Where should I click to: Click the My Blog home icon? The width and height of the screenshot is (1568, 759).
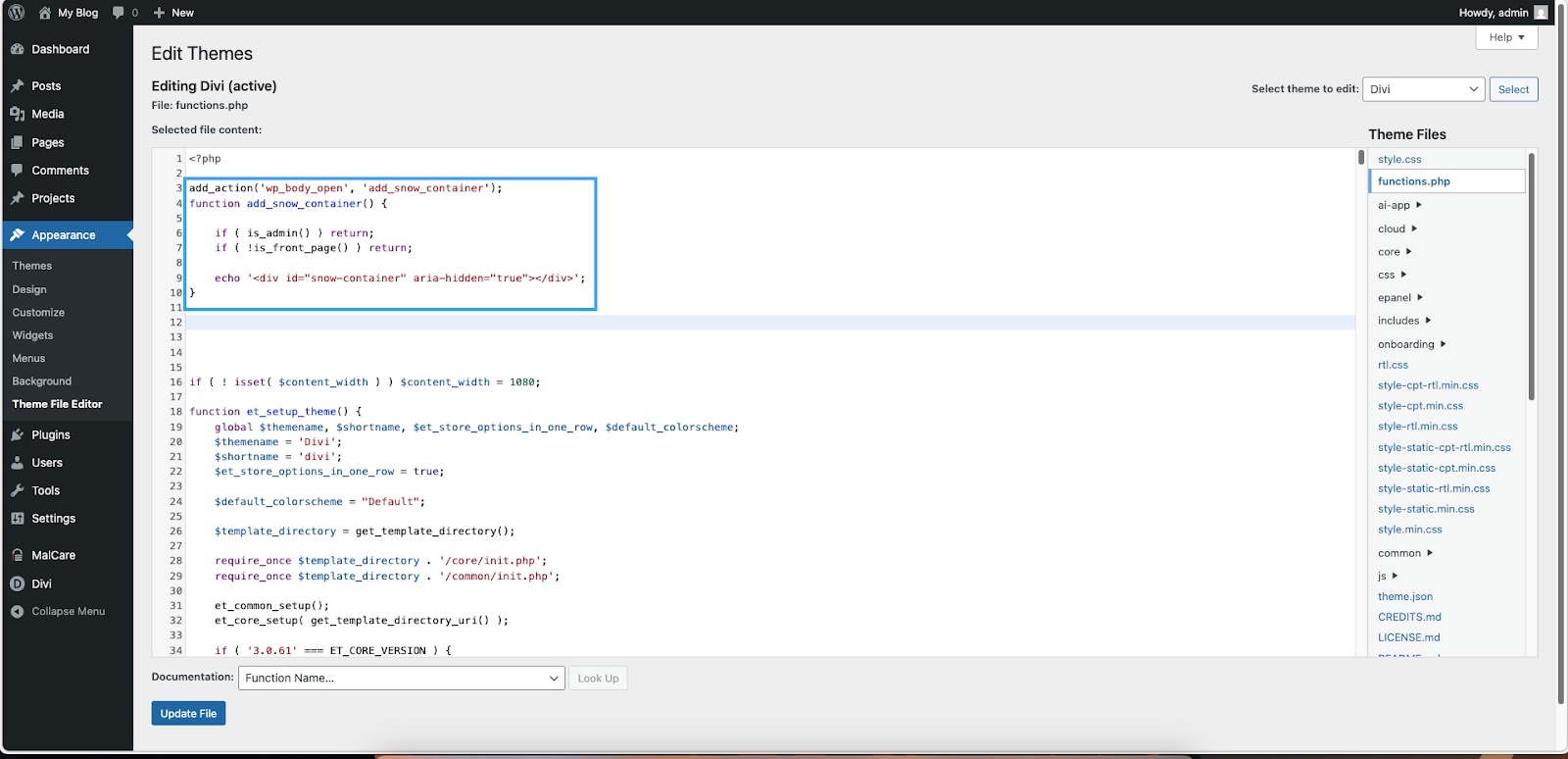pyautogui.click(x=45, y=13)
